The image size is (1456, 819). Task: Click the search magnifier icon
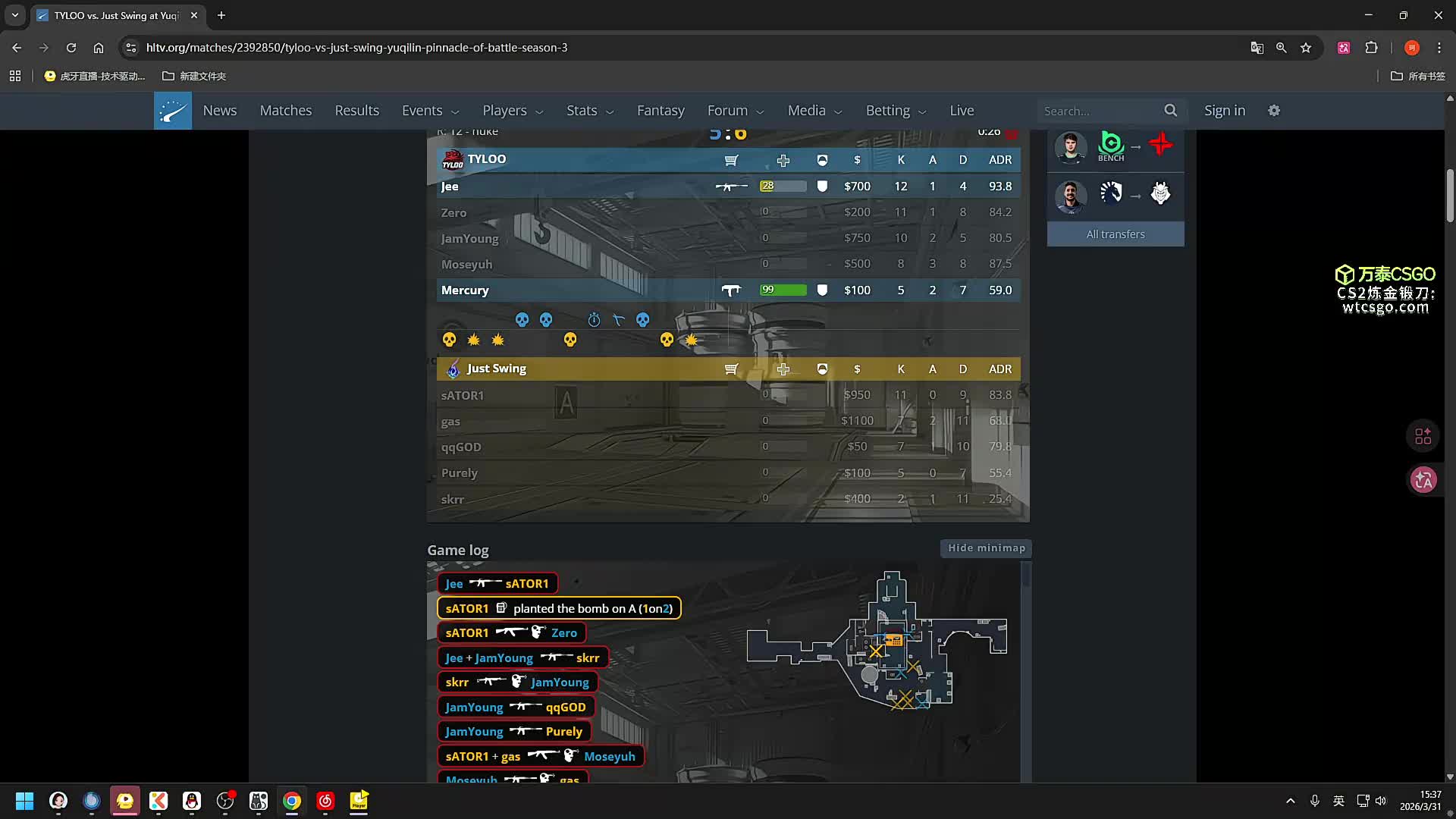pyautogui.click(x=1171, y=111)
